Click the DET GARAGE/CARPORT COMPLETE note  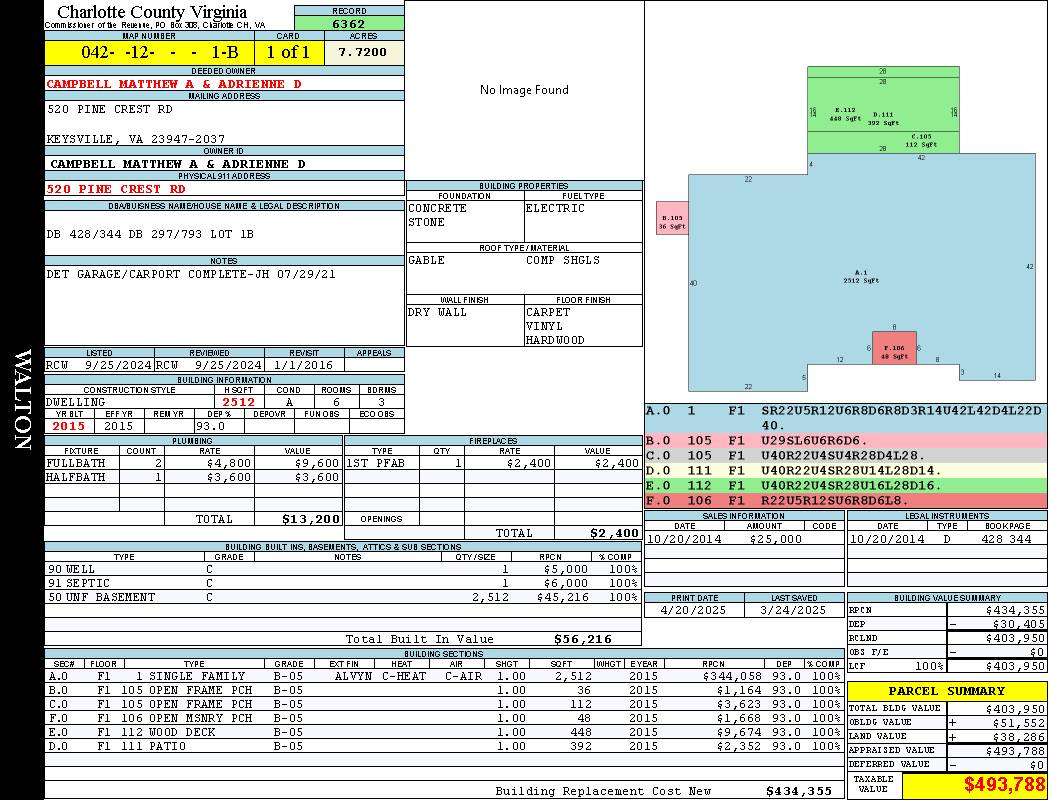191,274
